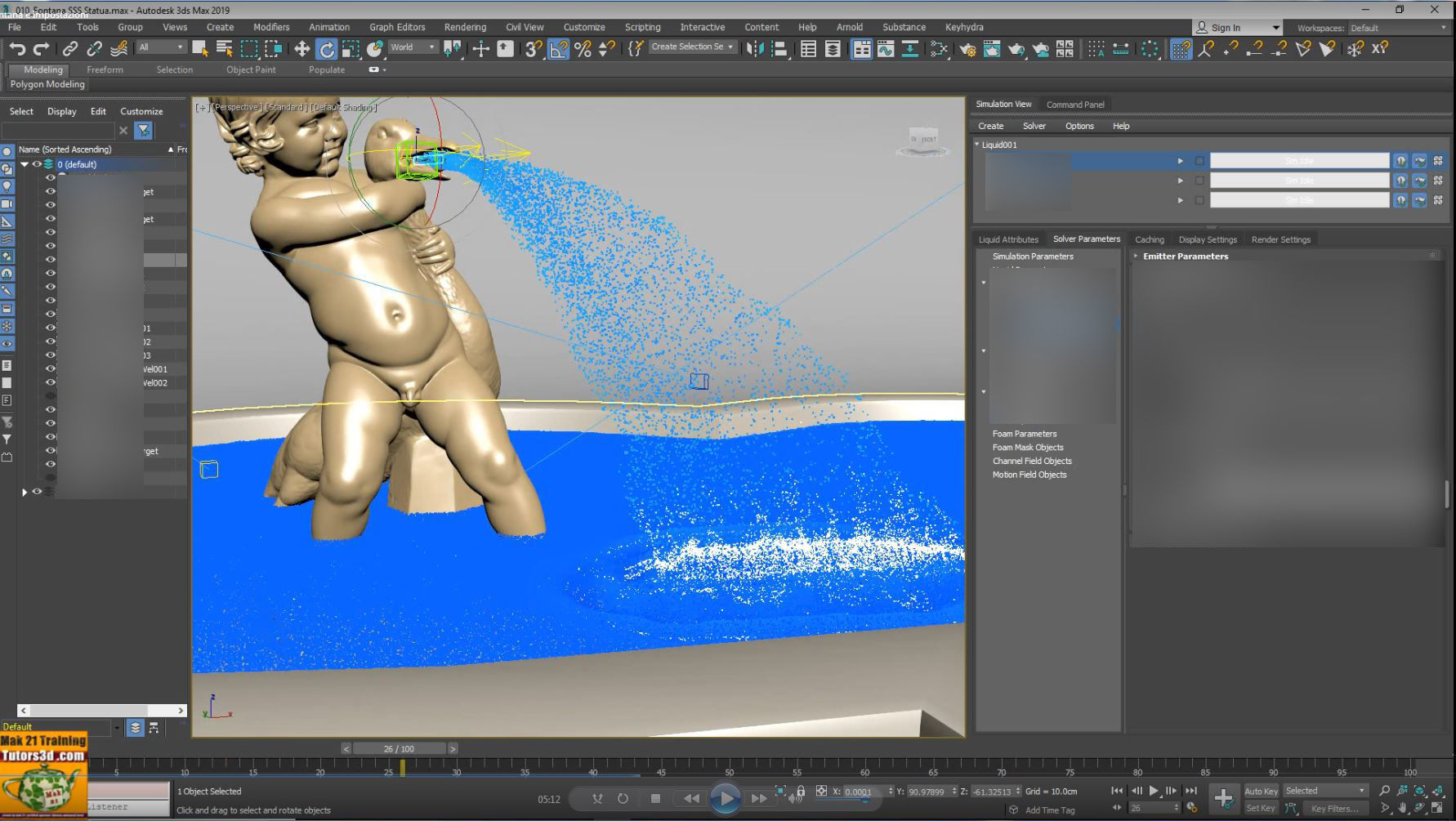Click Play Animation in time controls

tap(1154, 791)
